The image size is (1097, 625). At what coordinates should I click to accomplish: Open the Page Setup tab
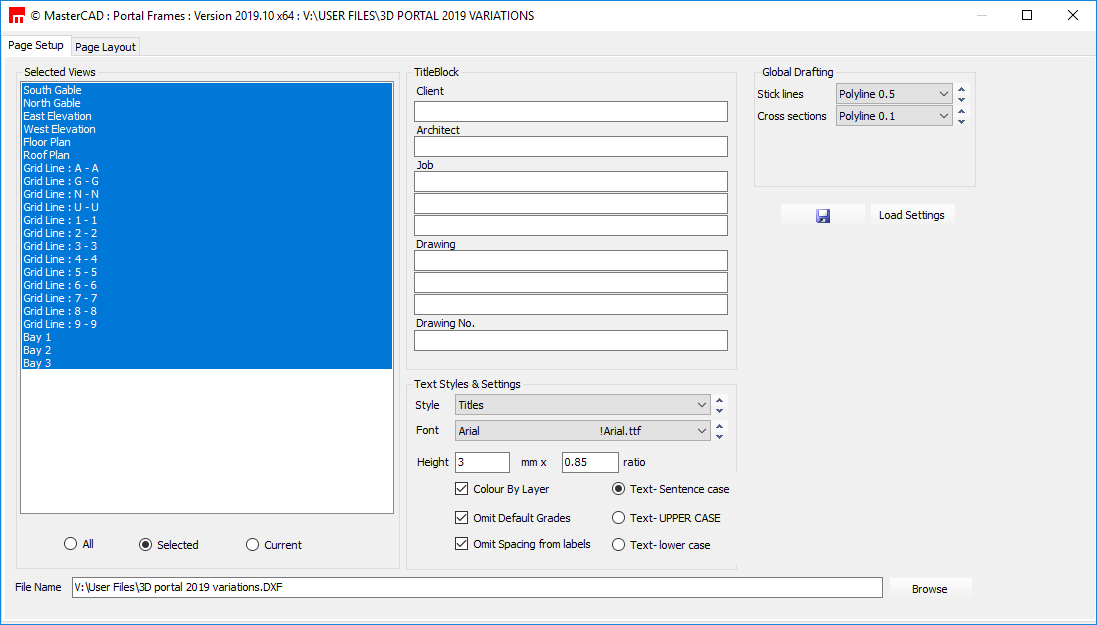coord(36,45)
